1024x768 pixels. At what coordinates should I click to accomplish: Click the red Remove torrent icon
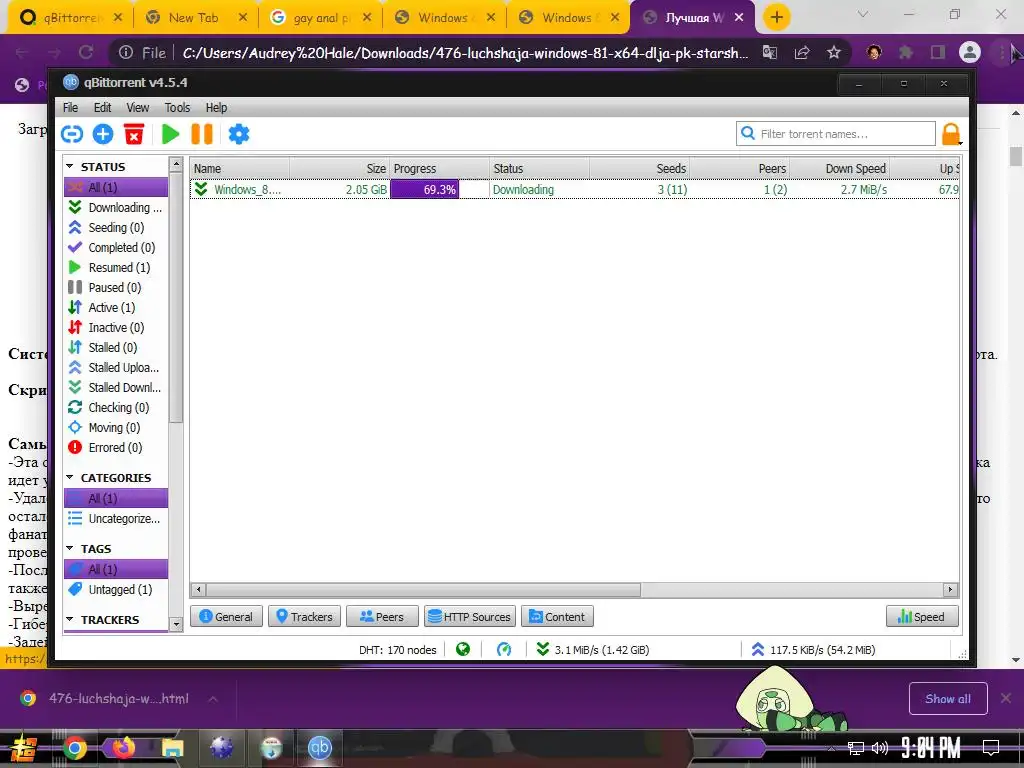coord(134,134)
